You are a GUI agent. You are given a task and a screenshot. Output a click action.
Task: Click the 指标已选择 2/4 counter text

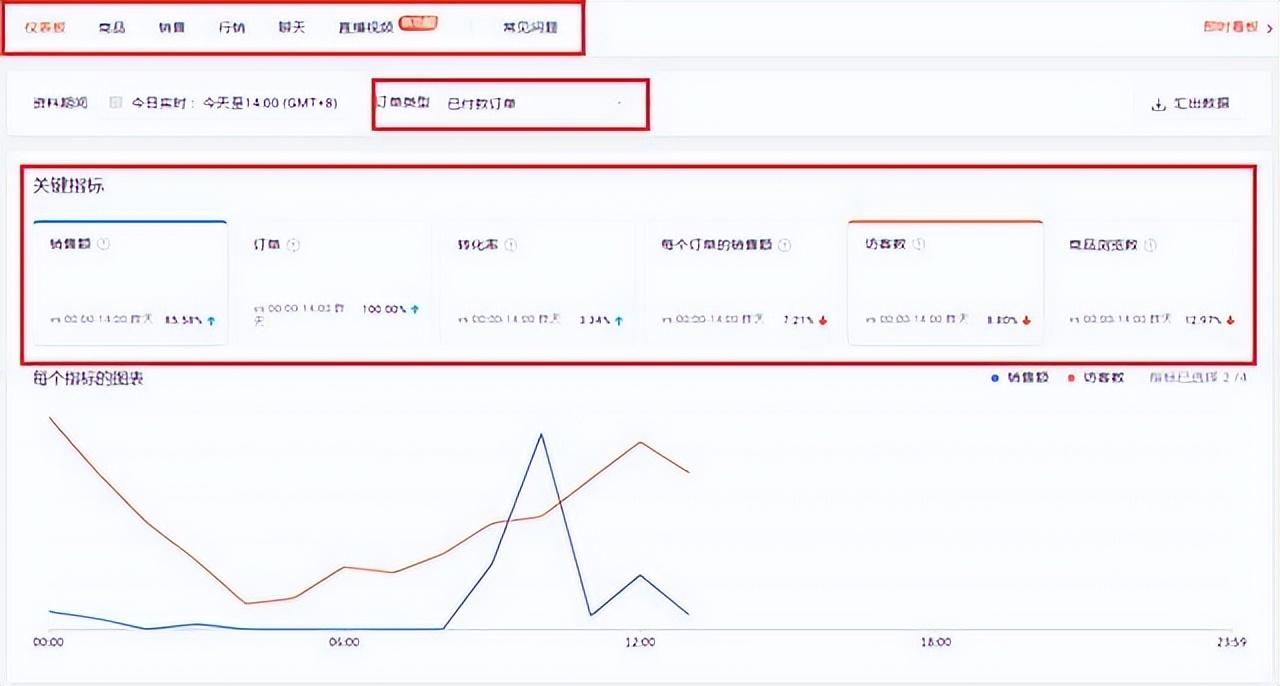click(1197, 378)
